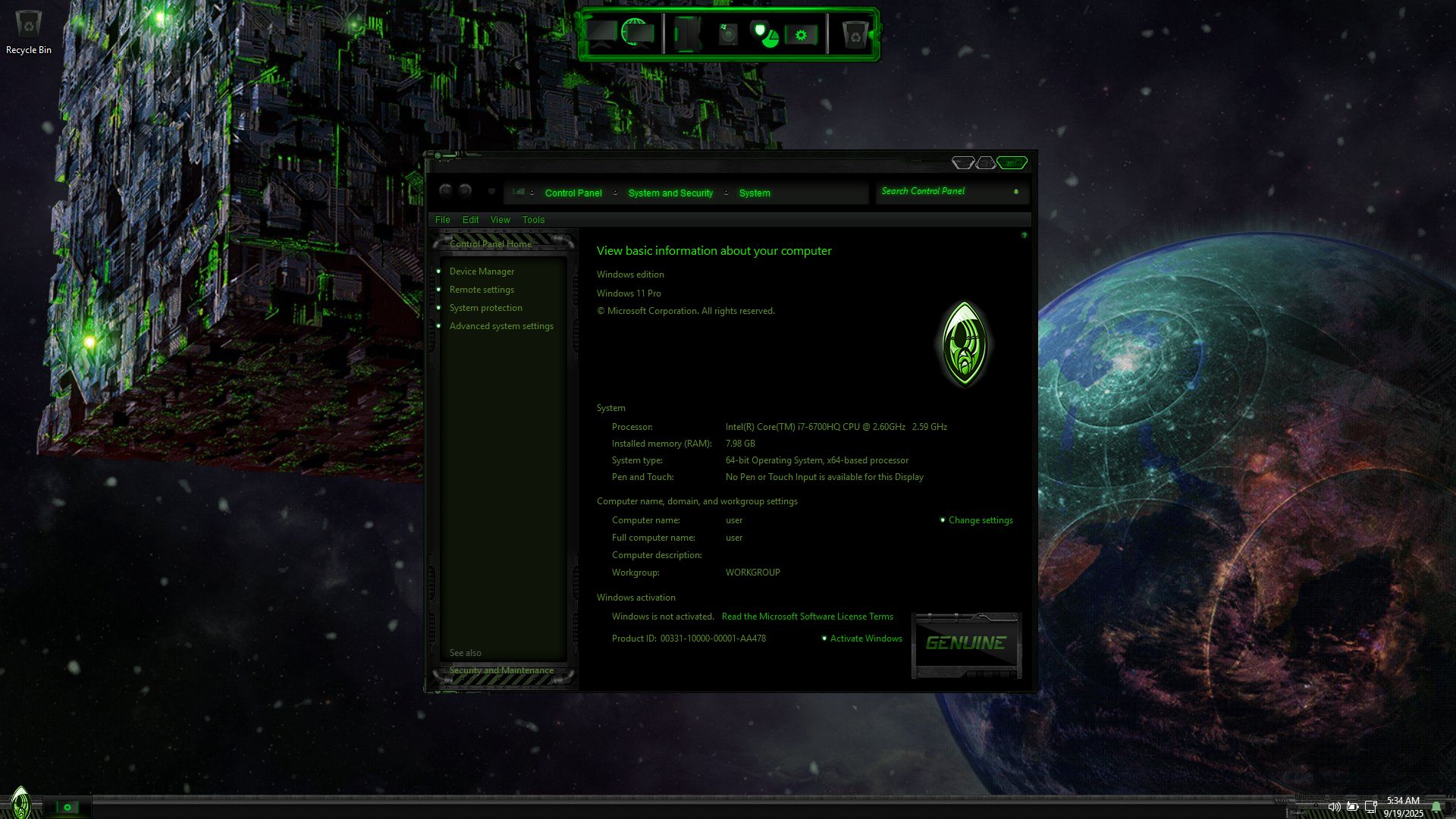Image resolution: width=1456 pixels, height=819 pixels.
Task: Click the help question mark icon
Action: tap(1024, 236)
